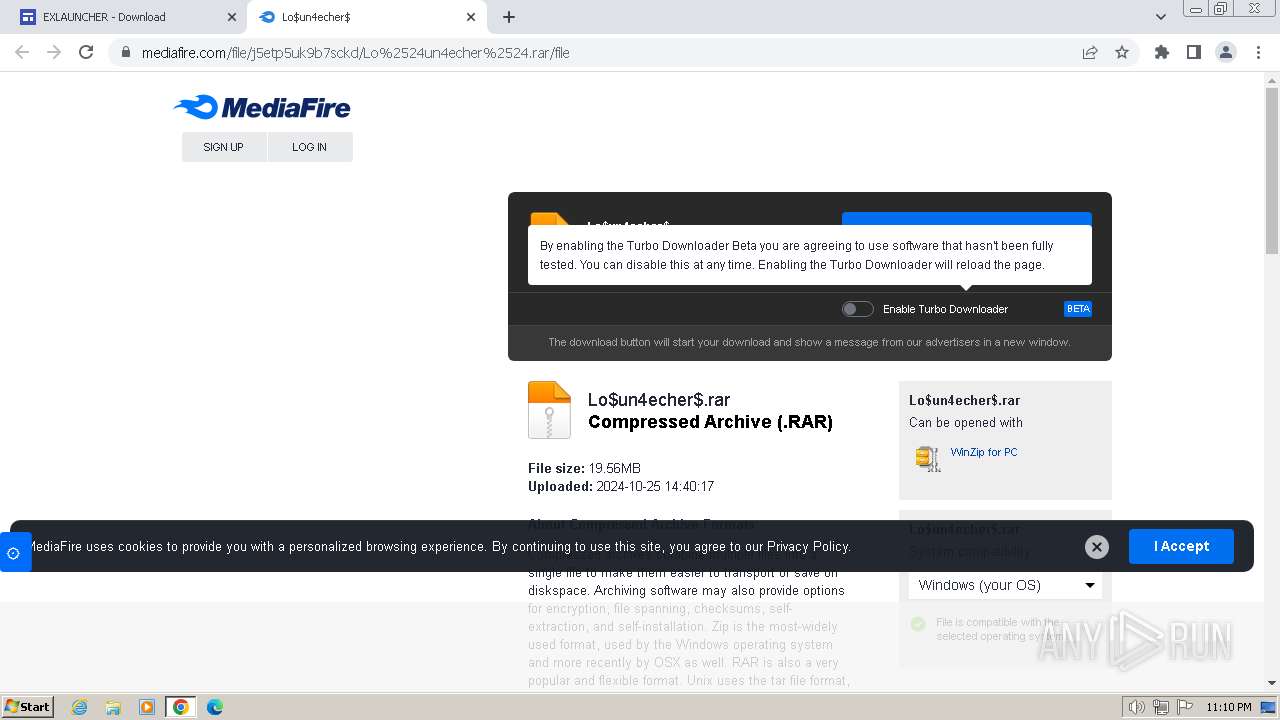
Task: Click the blue download button
Action: tap(967, 219)
